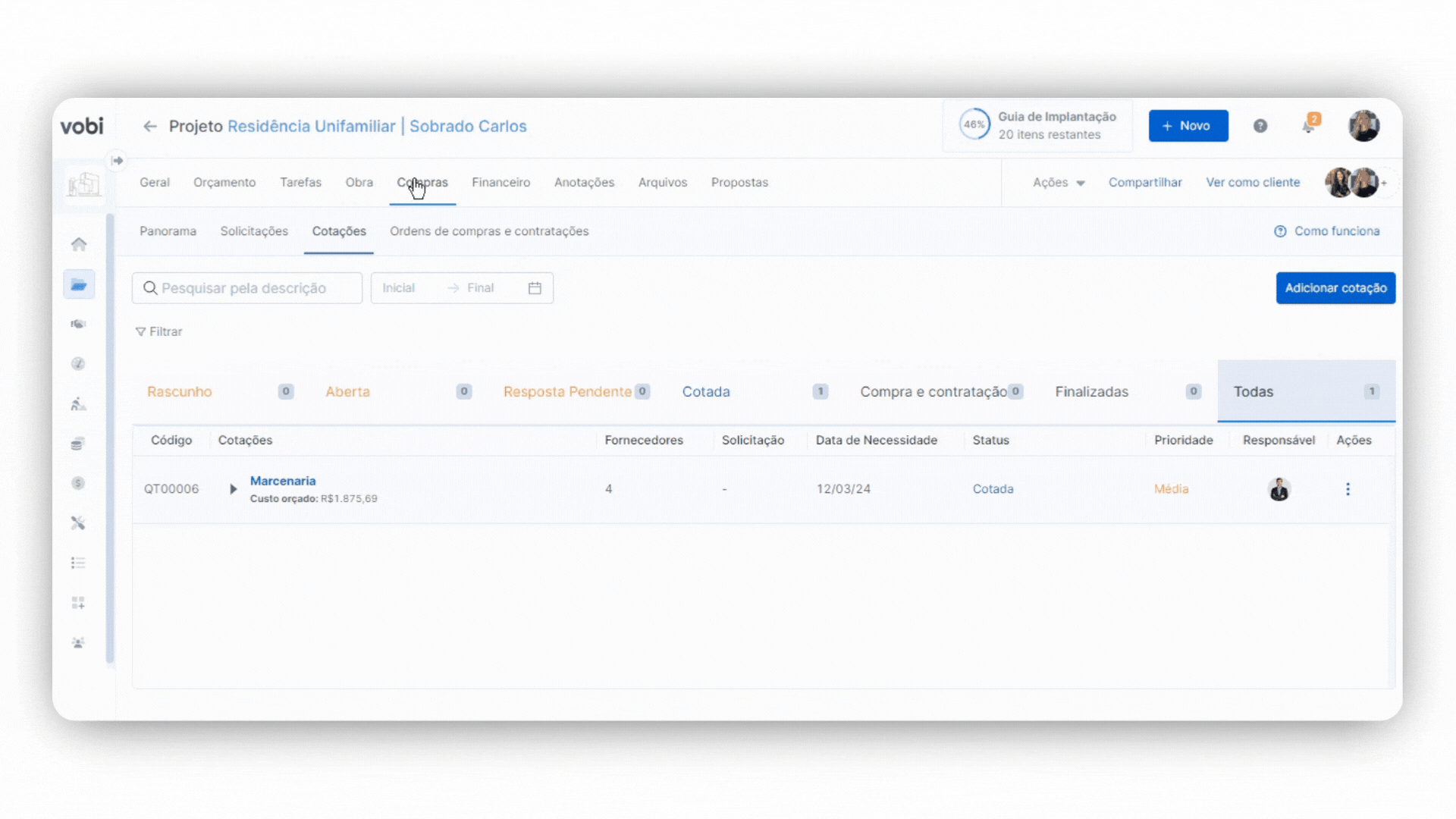Open the row actions three-dot menu
Screen dimensions: 1456x819
(1348, 489)
